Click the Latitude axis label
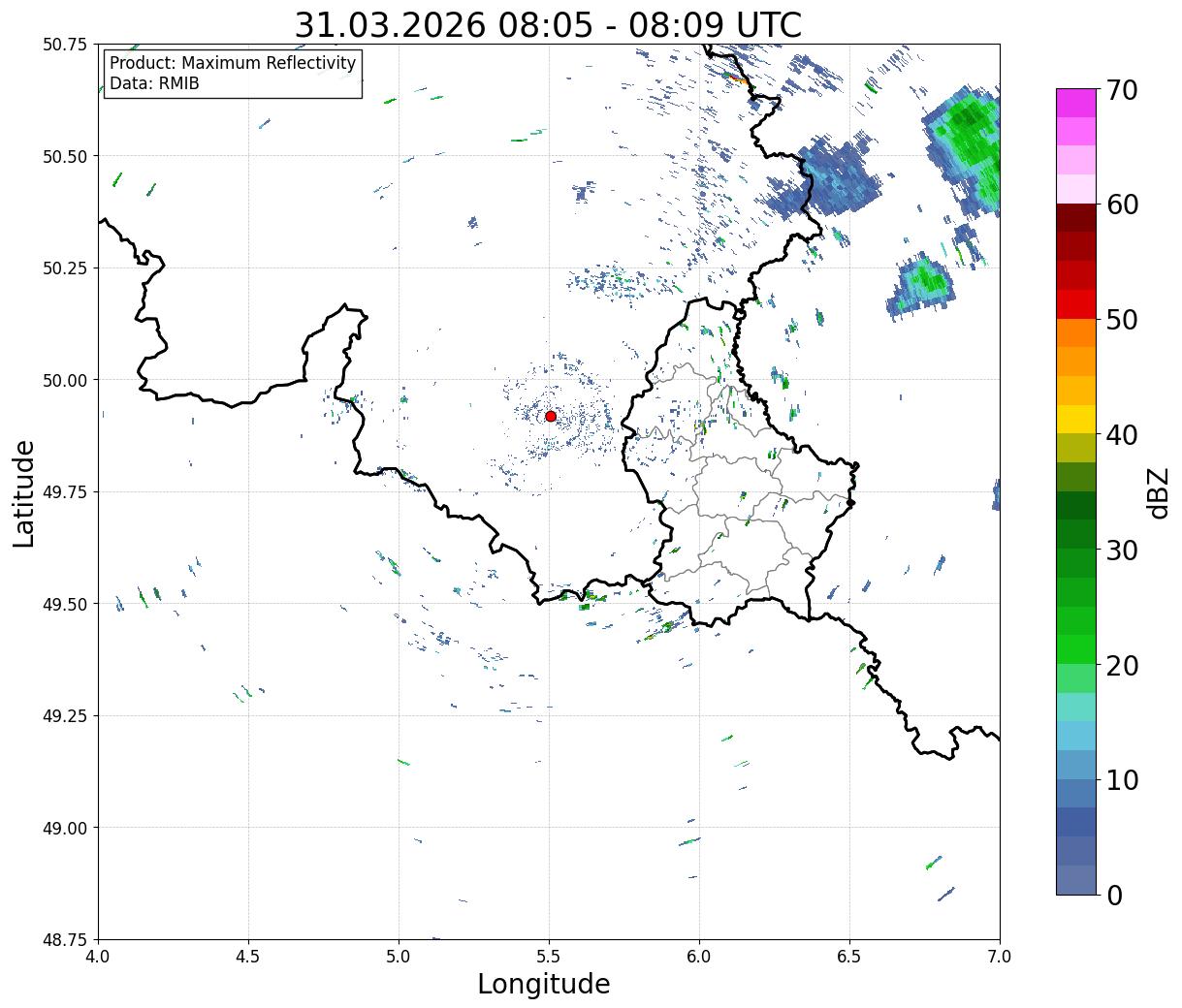 pyautogui.click(x=24, y=492)
